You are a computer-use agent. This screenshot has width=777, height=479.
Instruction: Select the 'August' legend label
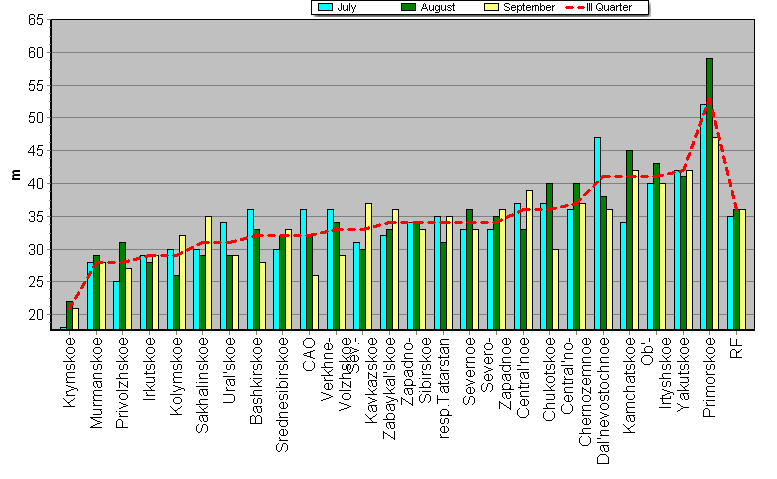pyautogui.click(x=438, y=7)
